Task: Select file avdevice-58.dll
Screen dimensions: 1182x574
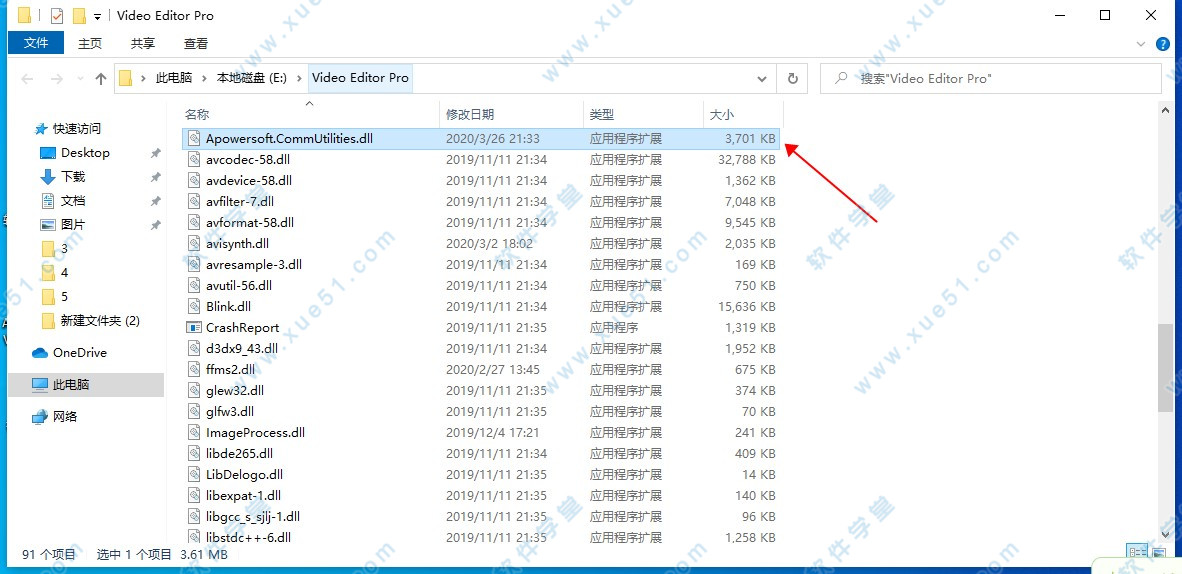Action: point(482,181)
